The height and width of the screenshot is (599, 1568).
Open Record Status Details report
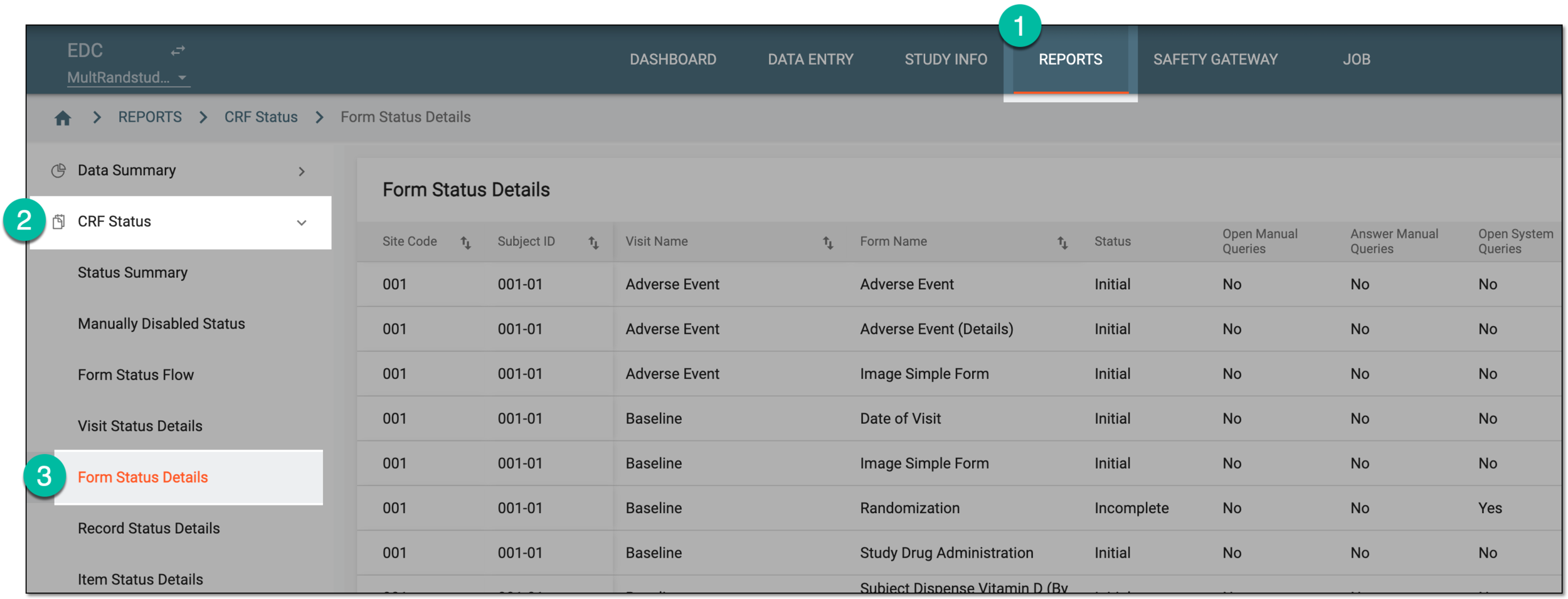[x=149, y=528]
